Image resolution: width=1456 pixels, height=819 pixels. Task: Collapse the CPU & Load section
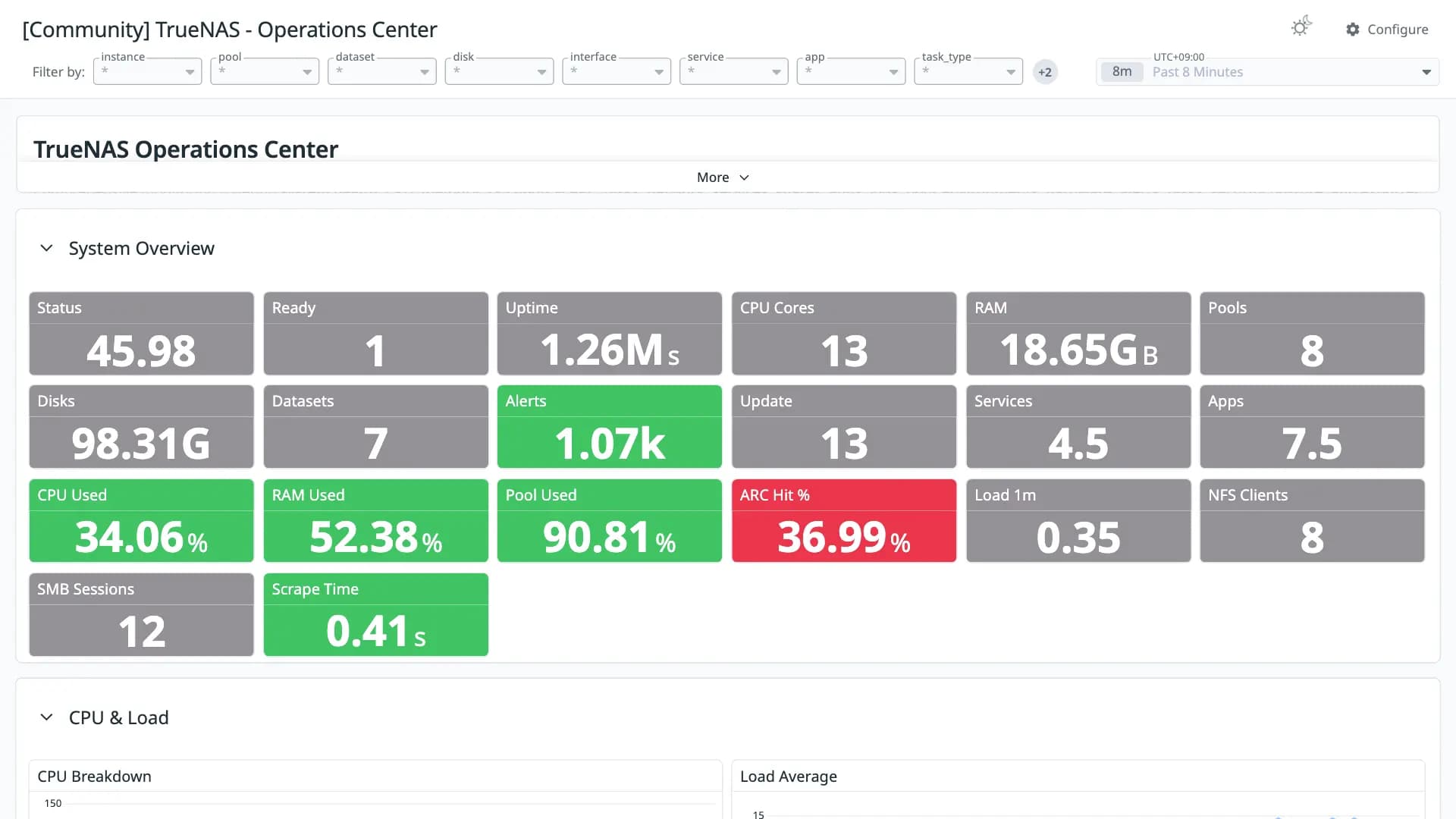pos(46,717)
